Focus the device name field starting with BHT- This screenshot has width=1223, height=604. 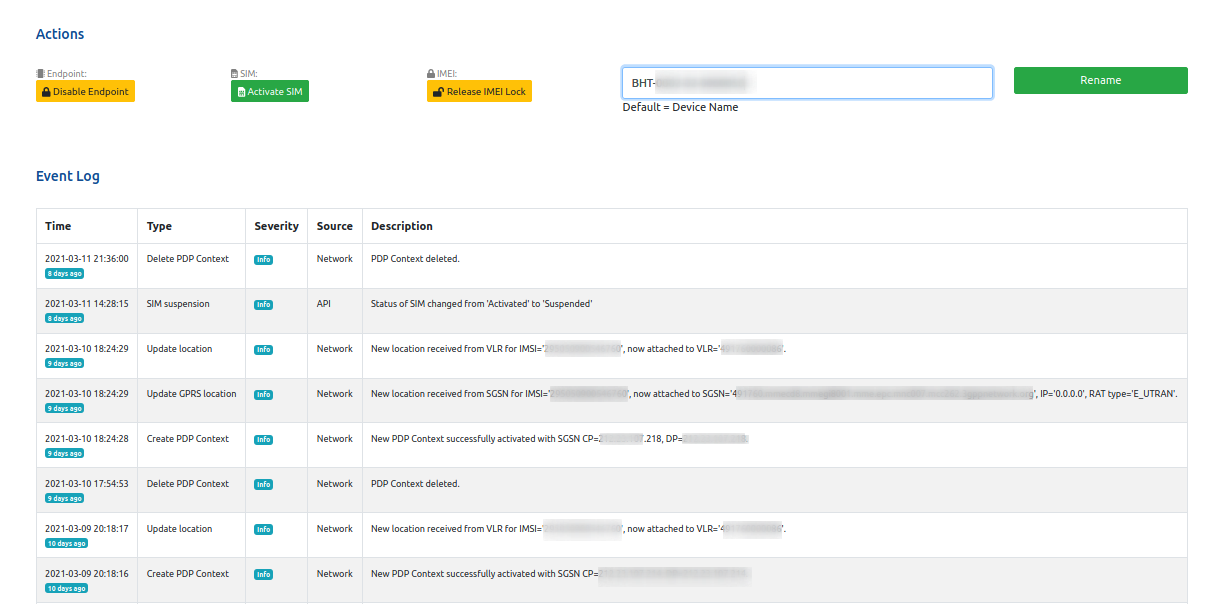pyautogui.click(x=807, y=83)
